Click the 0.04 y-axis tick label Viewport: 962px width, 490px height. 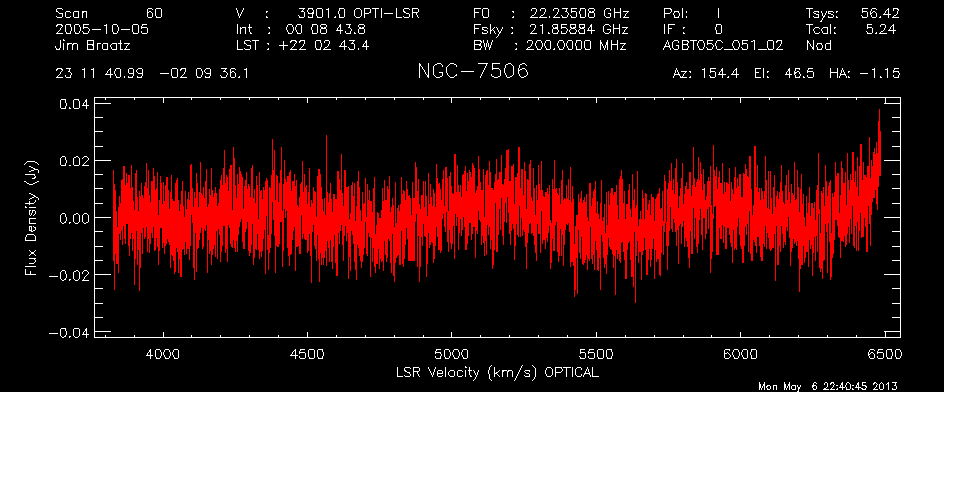[74, 104]
